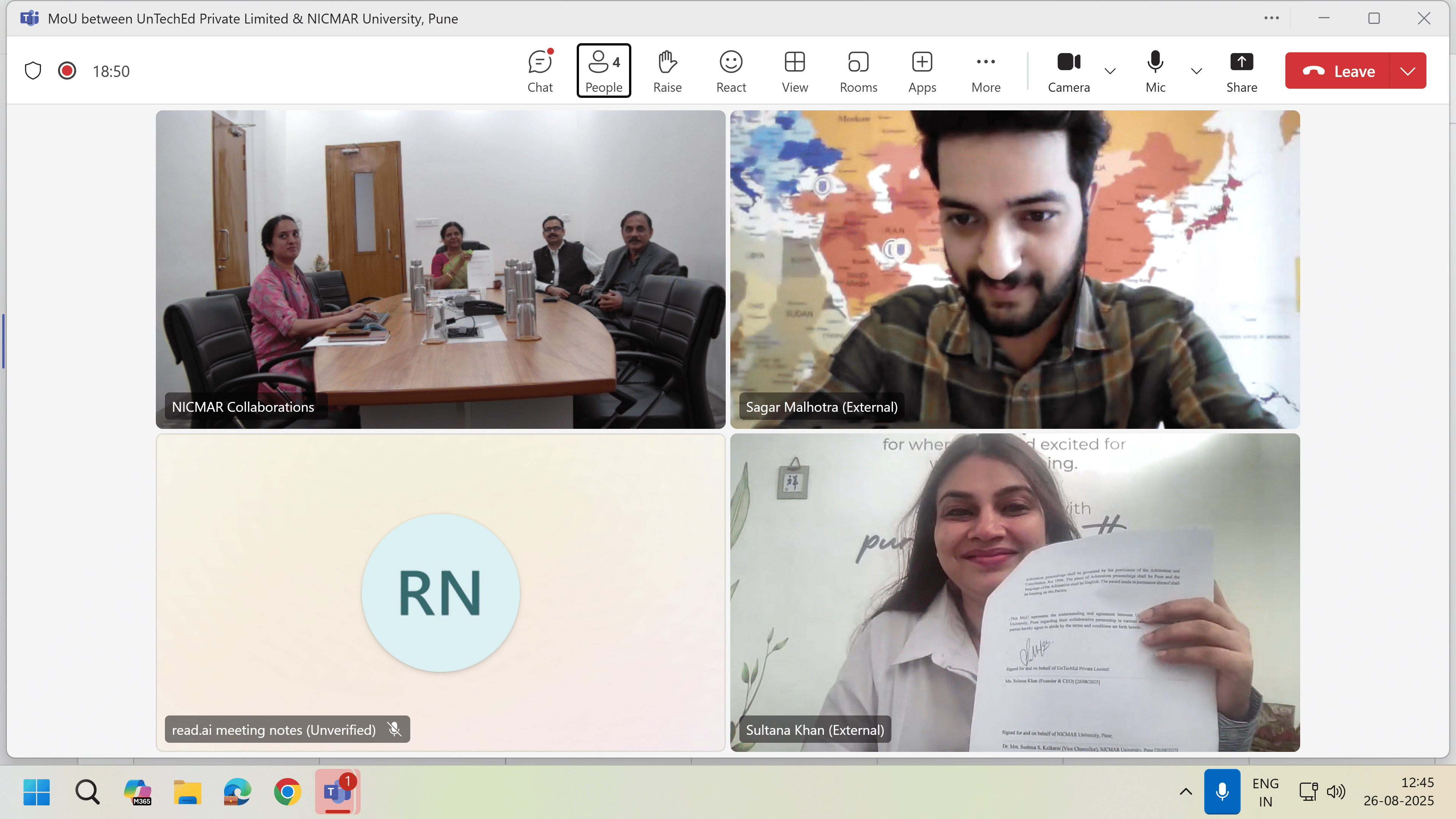Screen dimensions: 1456x819
Task: Expand the Camera options chevron
Action: pyautogui.click(x=1110, y=71)
